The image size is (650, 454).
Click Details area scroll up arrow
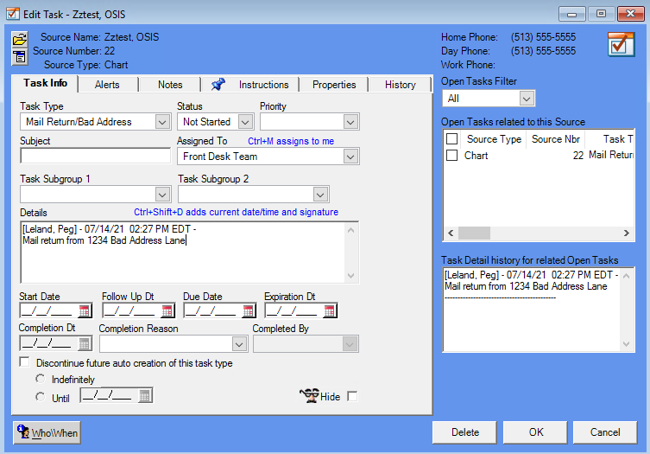click(351, 230)
